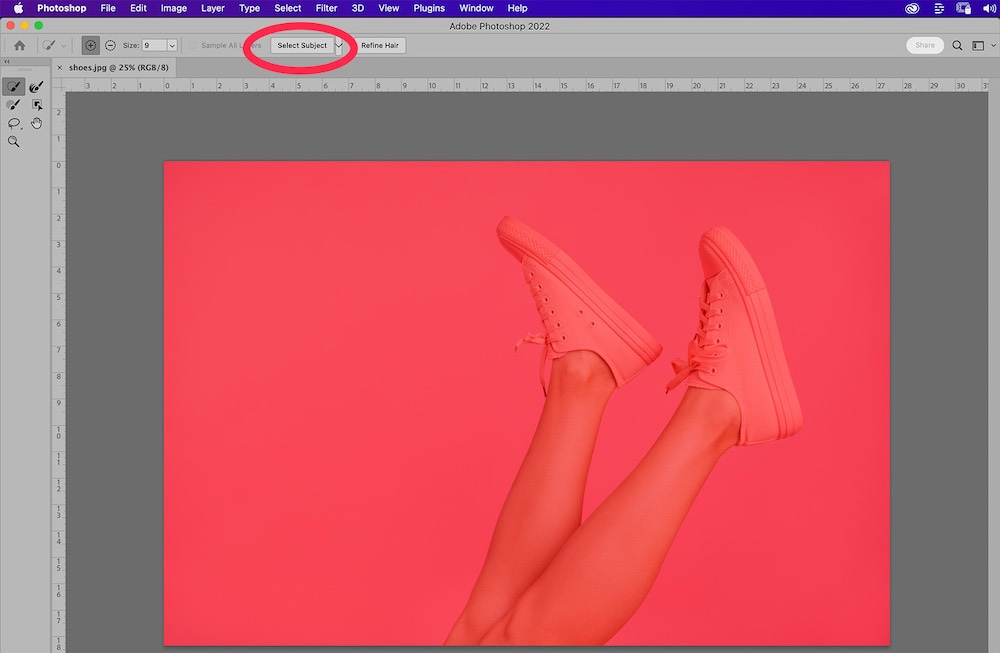Click the Home icon in options bar

click(19, 45)
